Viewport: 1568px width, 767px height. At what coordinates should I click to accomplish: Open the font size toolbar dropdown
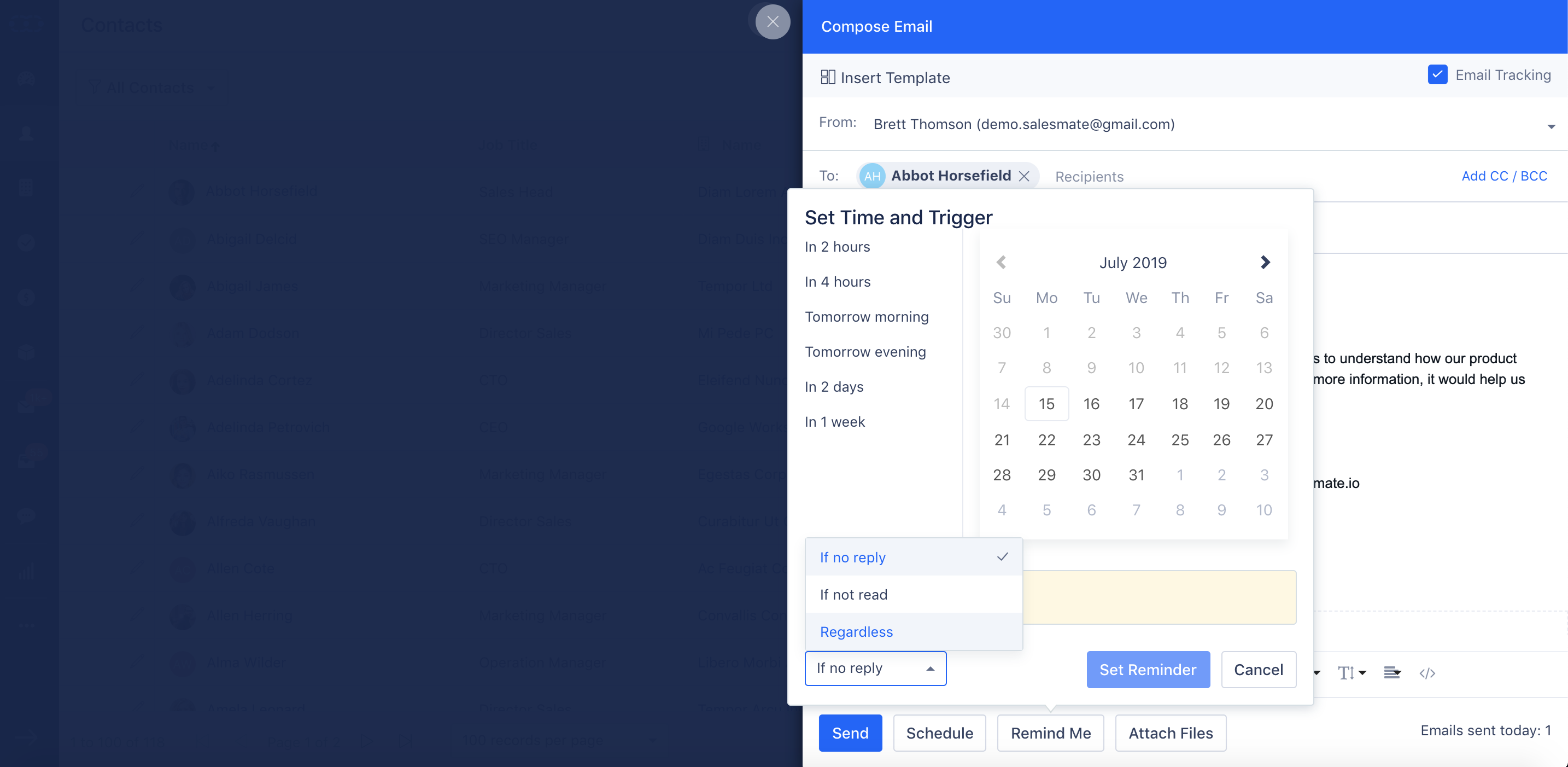(1352, 672)
